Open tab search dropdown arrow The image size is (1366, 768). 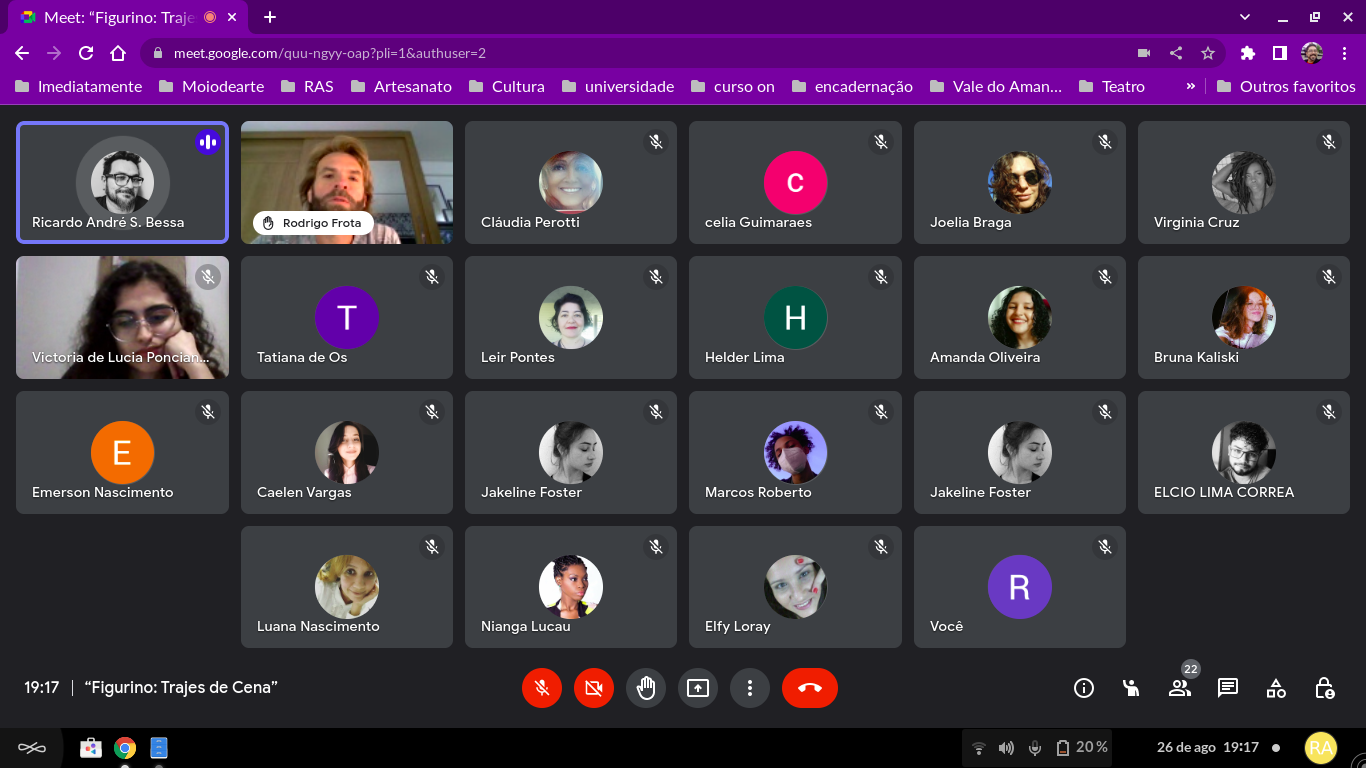[x=1245, y=17]
